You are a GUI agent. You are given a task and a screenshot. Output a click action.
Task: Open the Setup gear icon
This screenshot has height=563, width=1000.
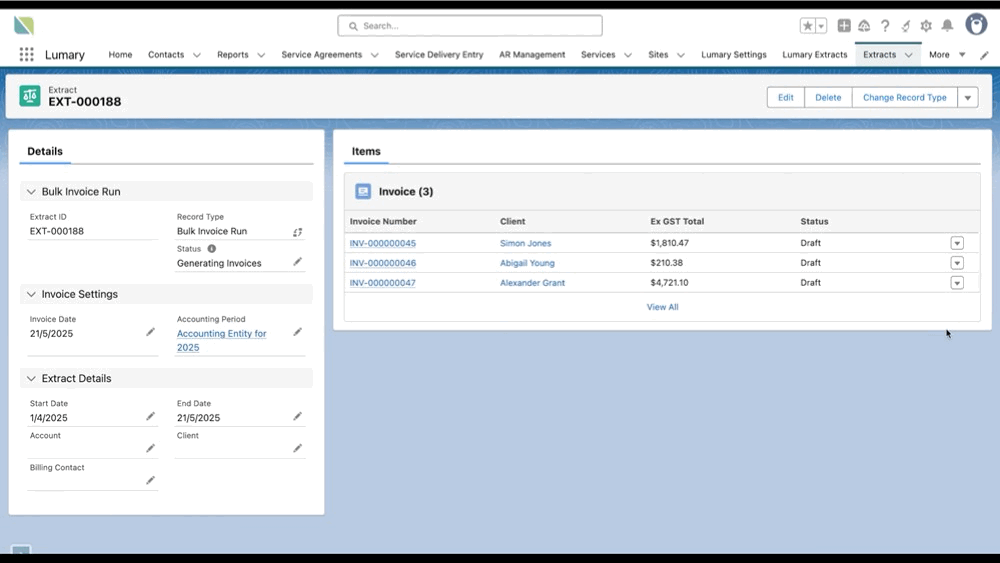(x=926, y=26)
